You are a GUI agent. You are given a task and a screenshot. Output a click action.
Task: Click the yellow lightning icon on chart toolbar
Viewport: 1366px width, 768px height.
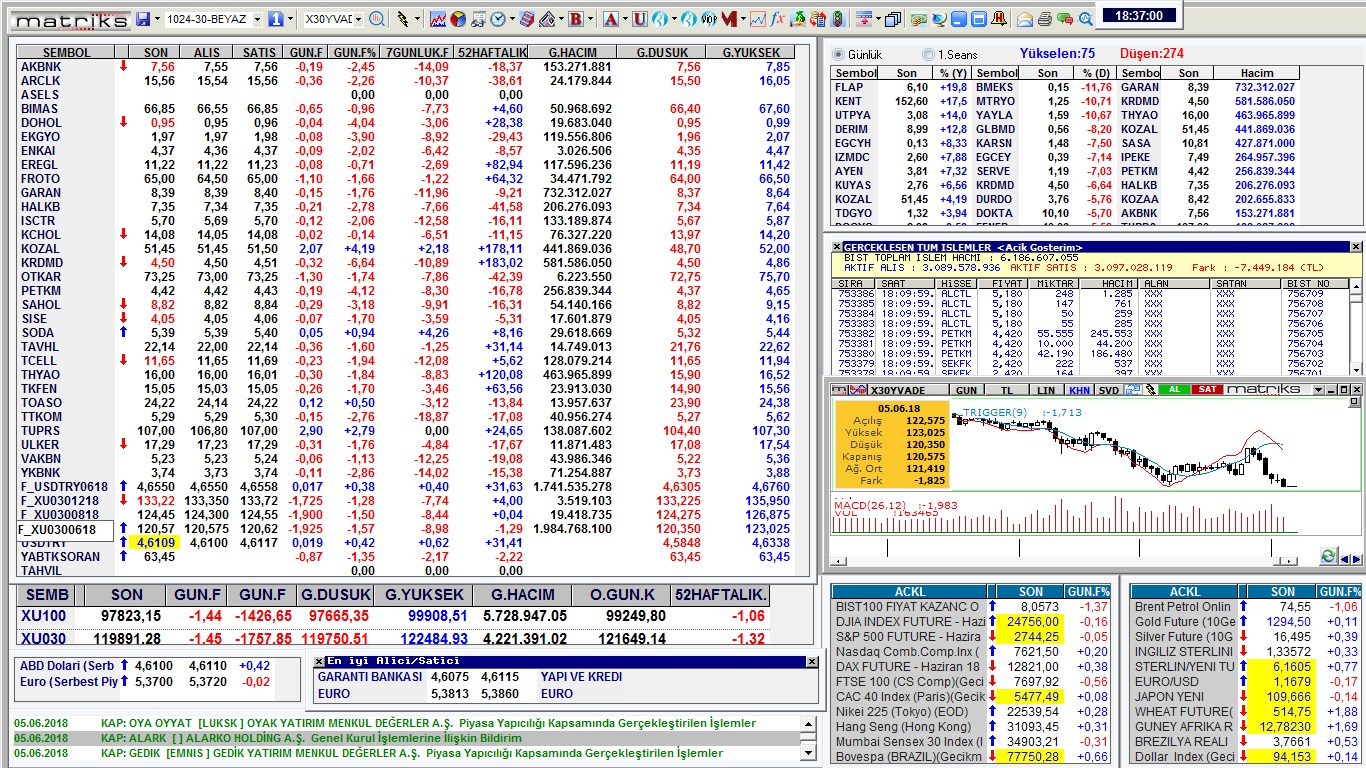point(1149,390)
